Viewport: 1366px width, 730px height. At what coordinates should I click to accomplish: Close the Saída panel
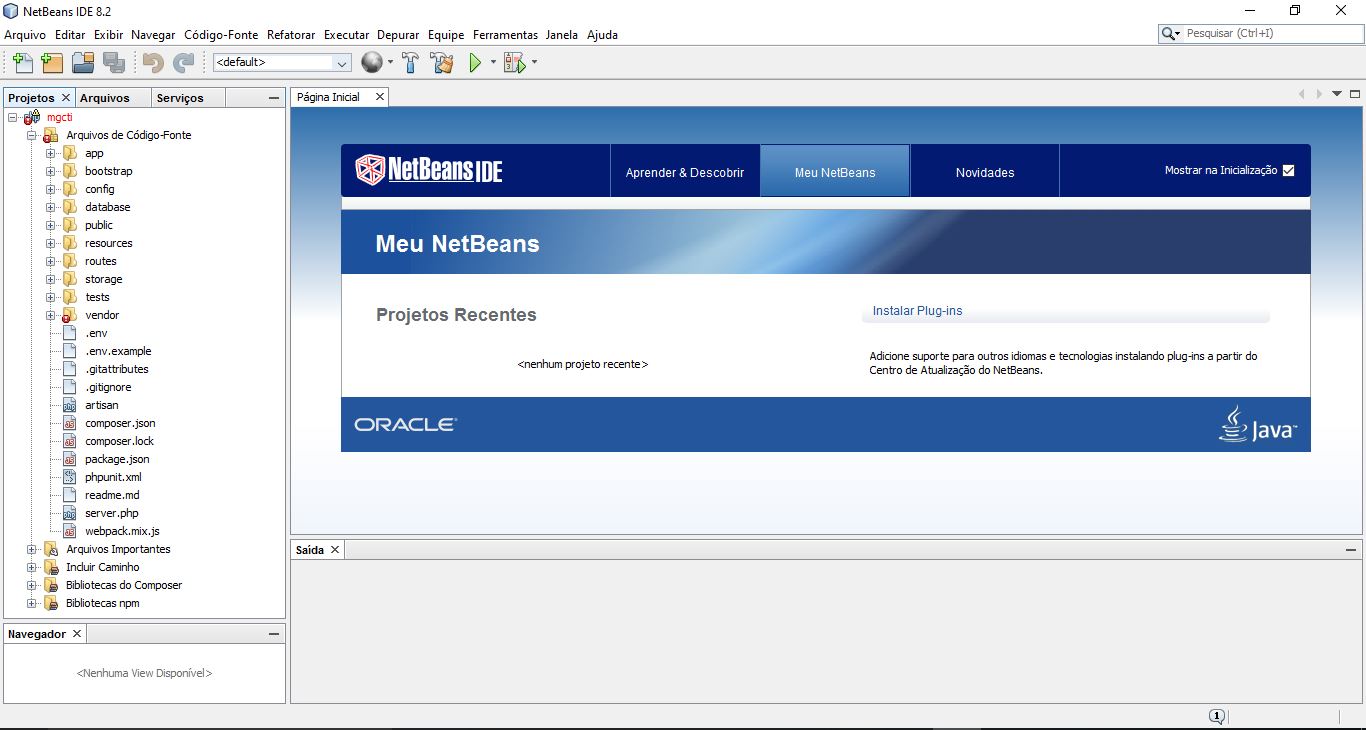coord(335,549)
